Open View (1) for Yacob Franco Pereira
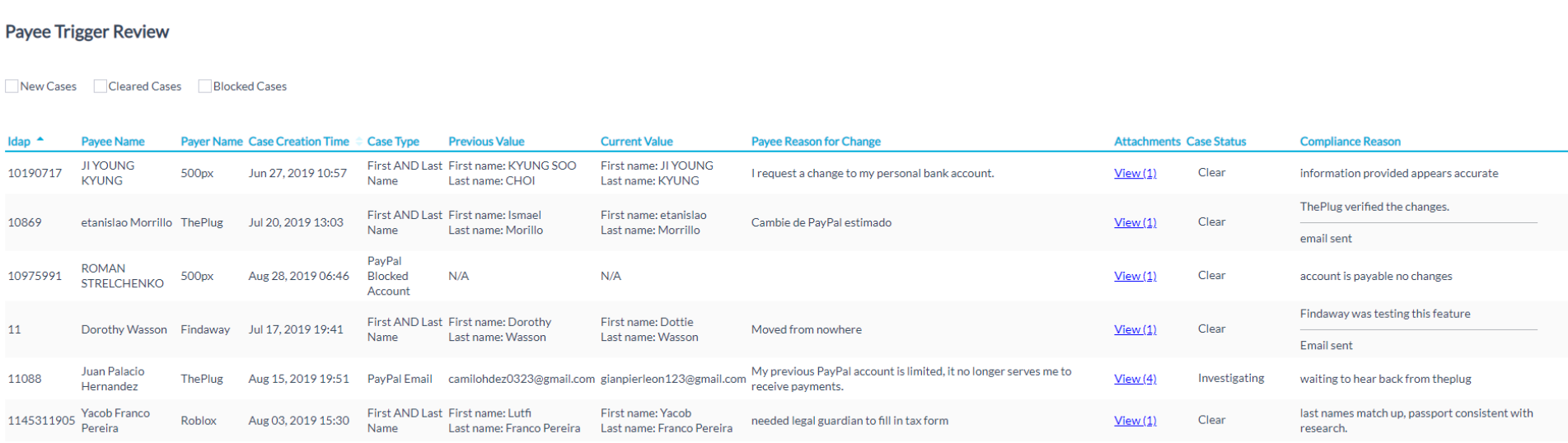This screenshot has height=443, width=1568. pos(1135,421)
